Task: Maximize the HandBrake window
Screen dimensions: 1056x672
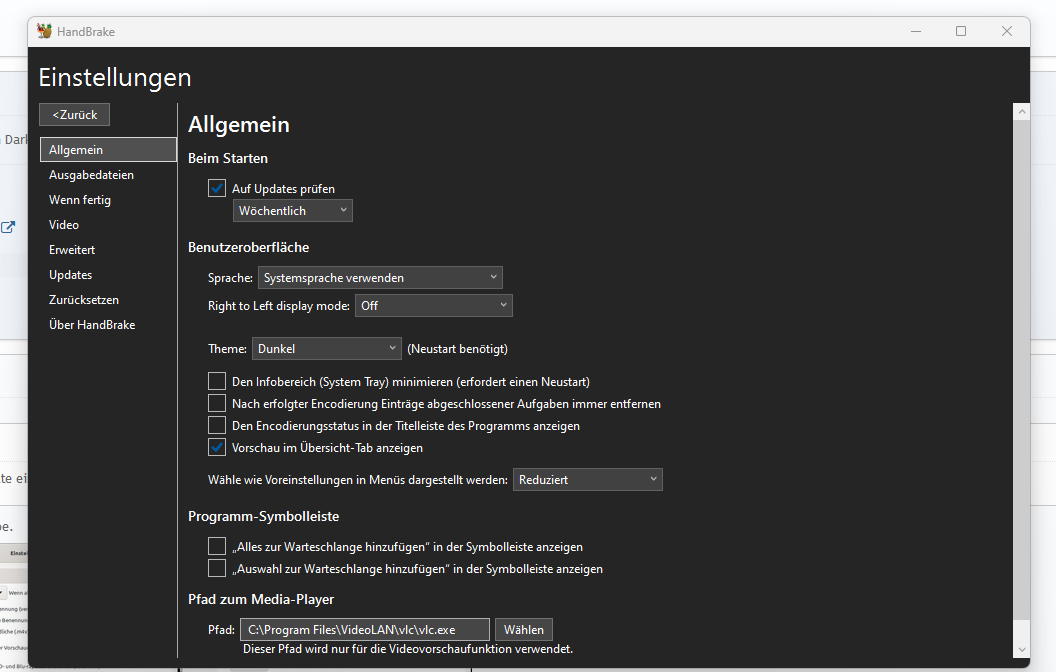Action: tap(961, 31)
